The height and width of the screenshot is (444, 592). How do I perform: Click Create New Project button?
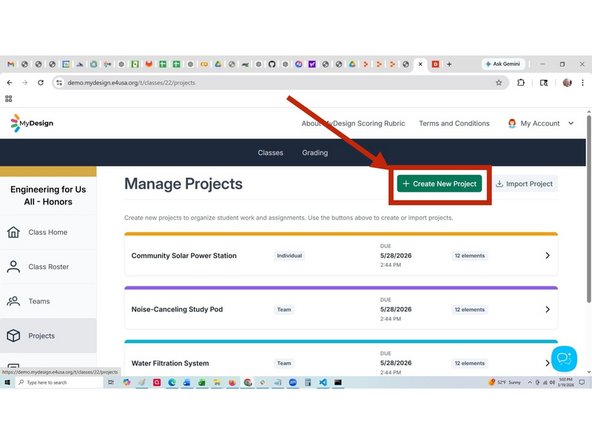(x=439, y=184)
